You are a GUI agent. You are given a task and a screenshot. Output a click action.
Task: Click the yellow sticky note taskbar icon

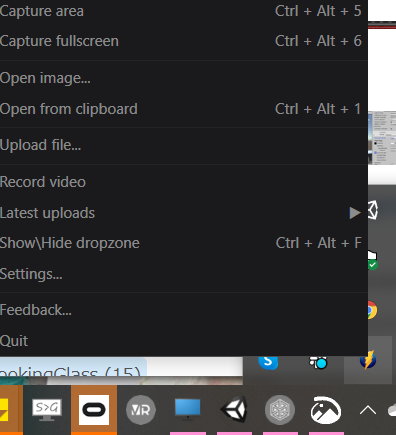coord(4,410)
